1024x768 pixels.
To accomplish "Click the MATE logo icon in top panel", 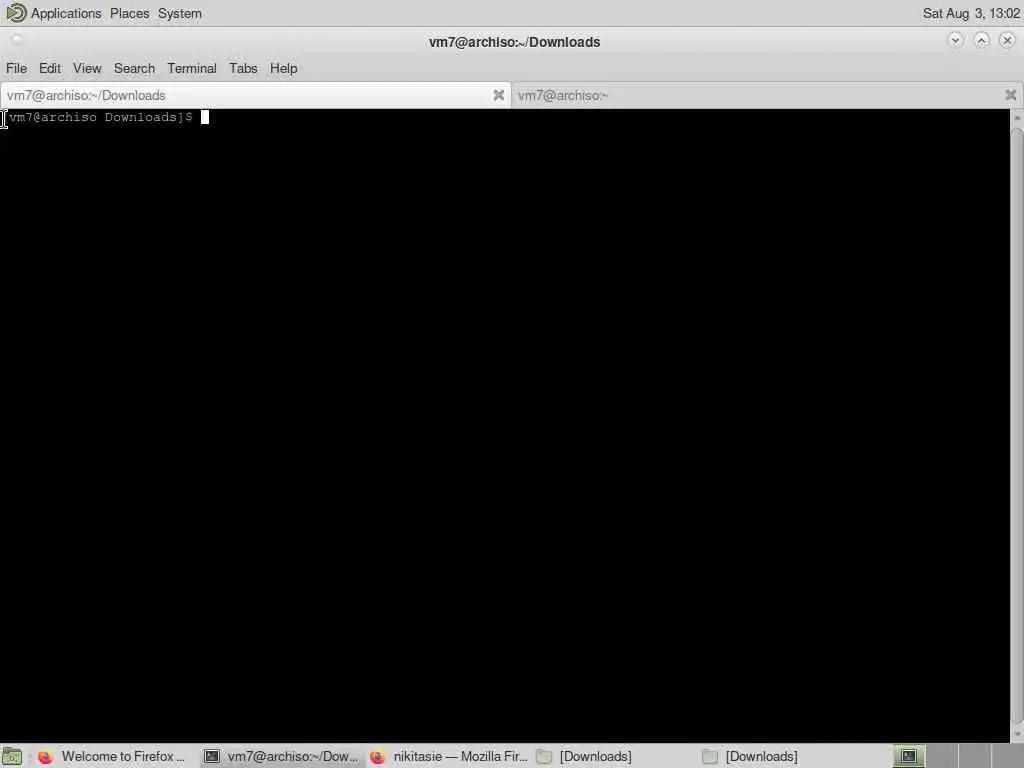I will coord(16,12).
